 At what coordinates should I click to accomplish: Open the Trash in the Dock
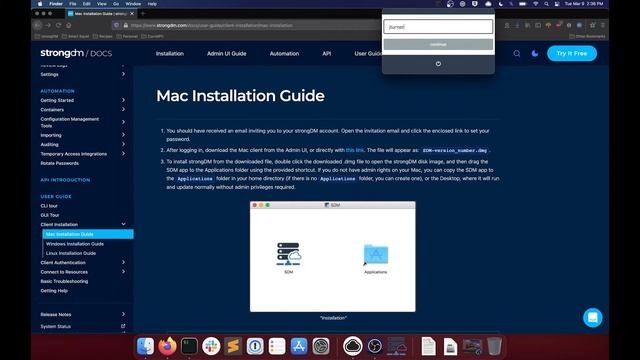tap(494, 346)
